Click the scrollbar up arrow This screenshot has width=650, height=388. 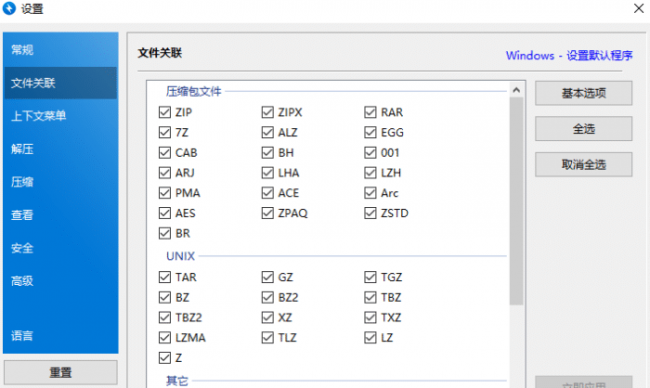pos(516,90)
